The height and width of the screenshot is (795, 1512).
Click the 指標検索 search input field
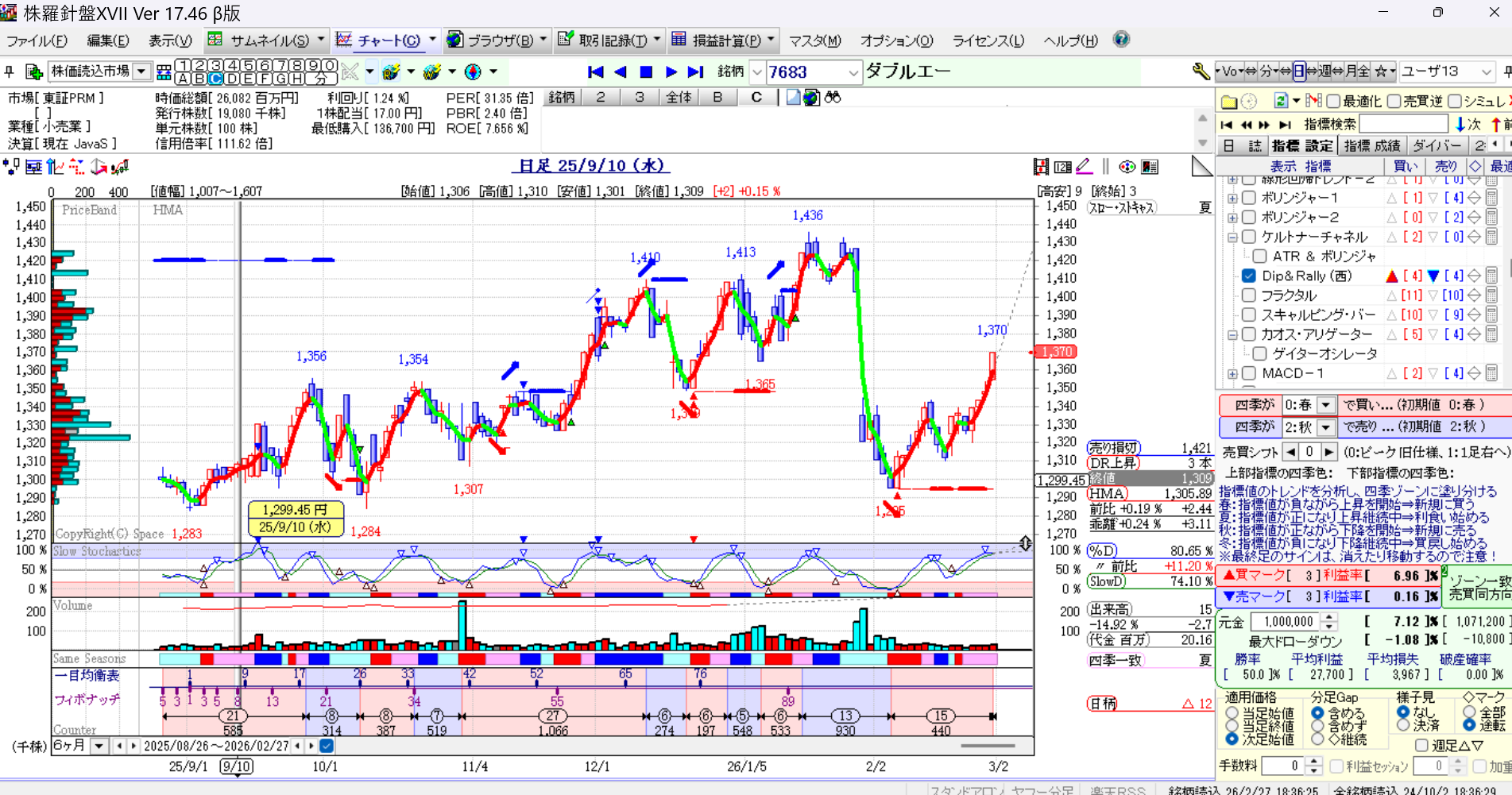[x=1403, y=124]
